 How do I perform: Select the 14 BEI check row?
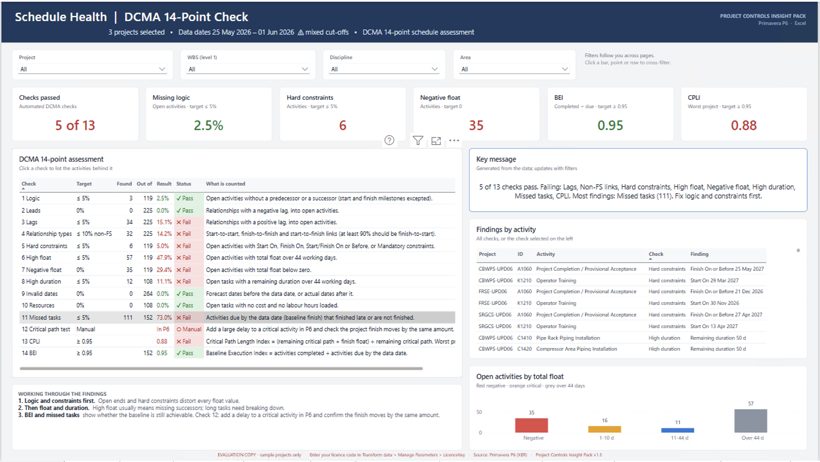[237, 353]
